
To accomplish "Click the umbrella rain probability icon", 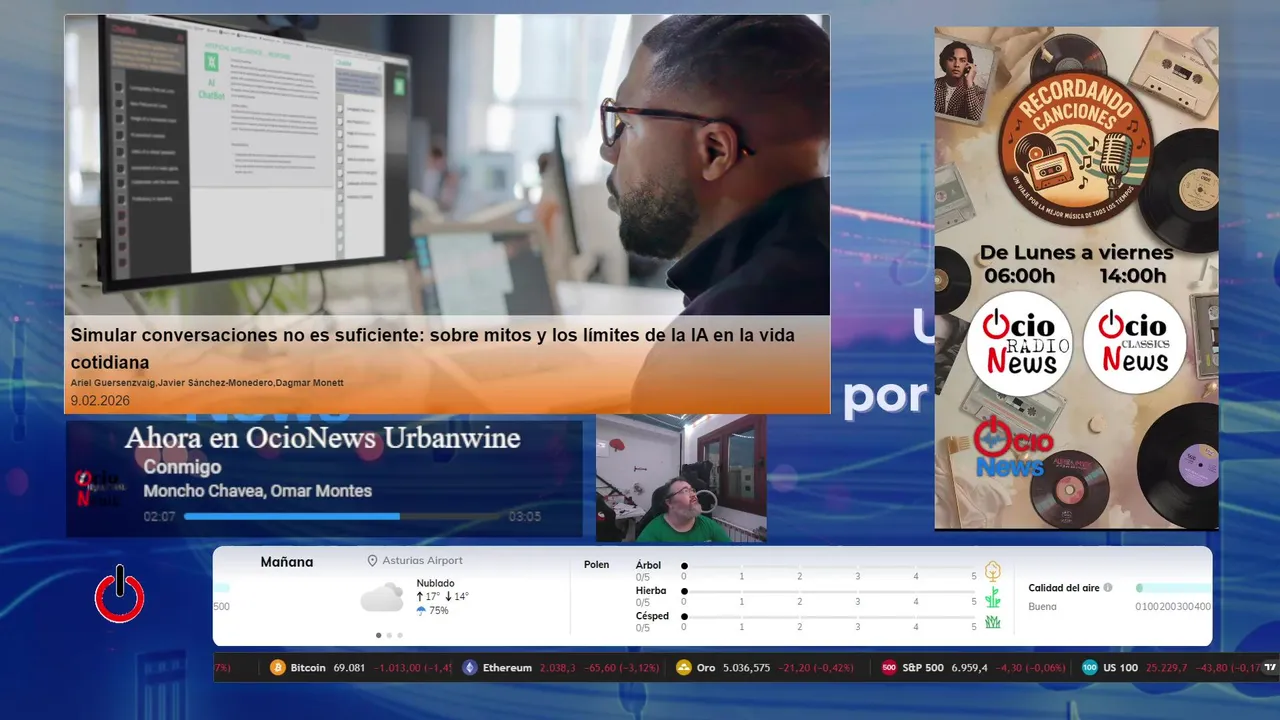I will [421, 610].
